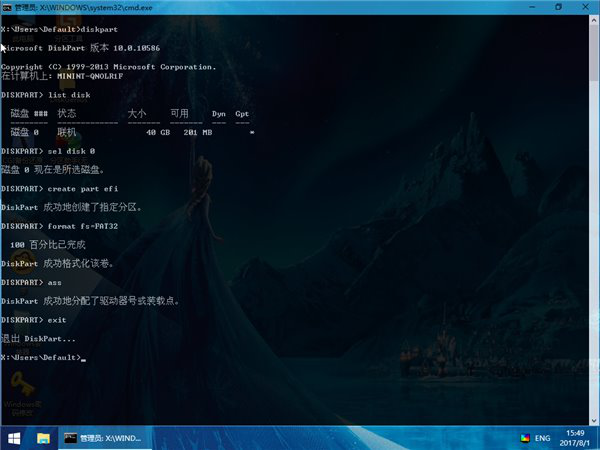Click the 'ass' command line
Image resolution: width=600 pixels, height=450 pixels.
32,282
